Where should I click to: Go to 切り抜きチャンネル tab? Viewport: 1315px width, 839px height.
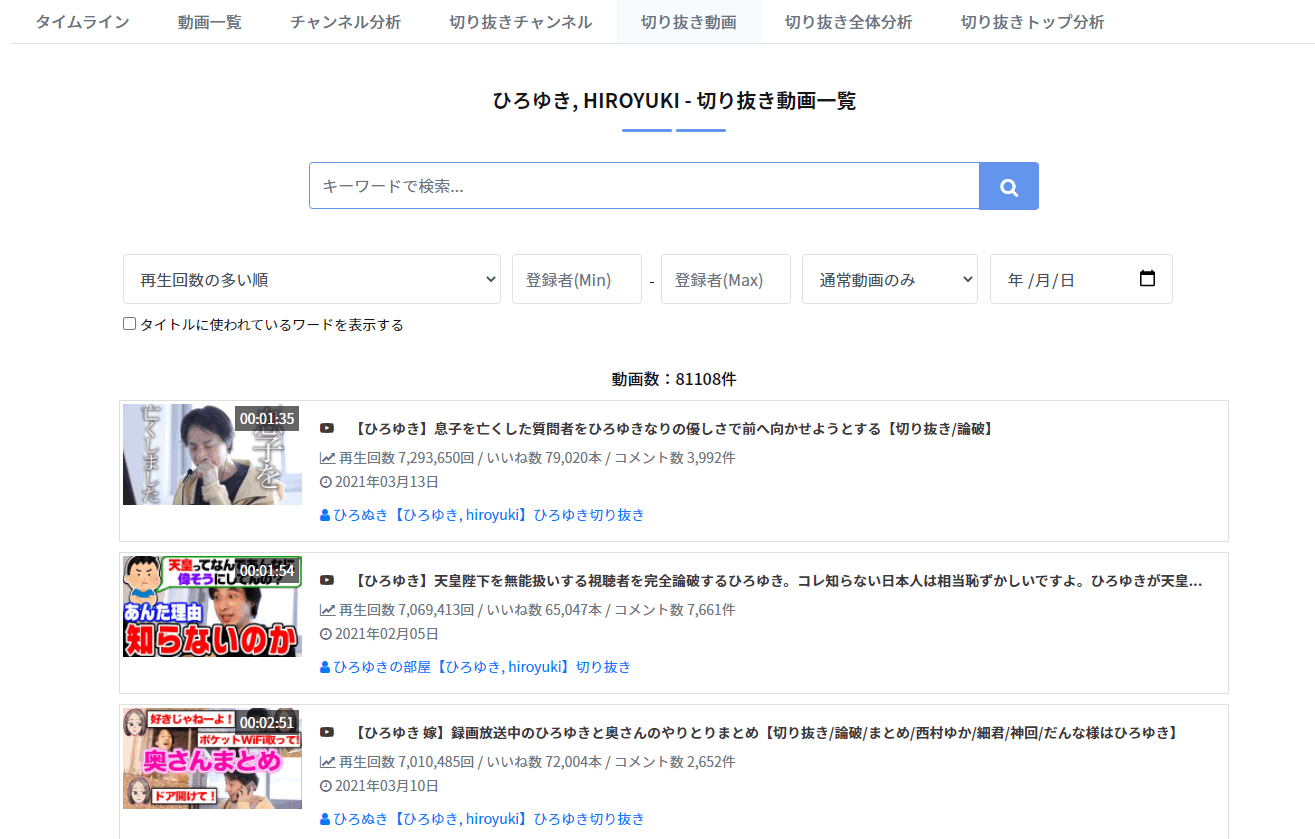pos(521,22)
